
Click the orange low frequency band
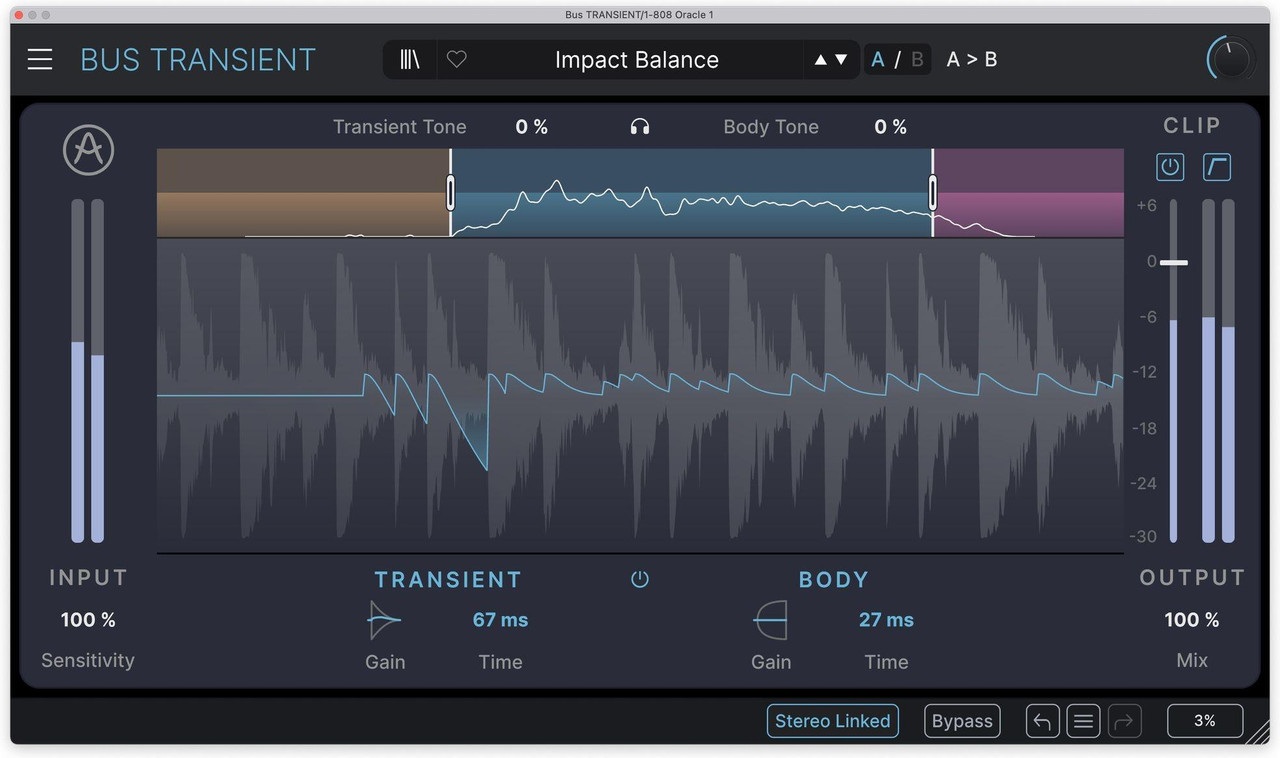[303, 193]
